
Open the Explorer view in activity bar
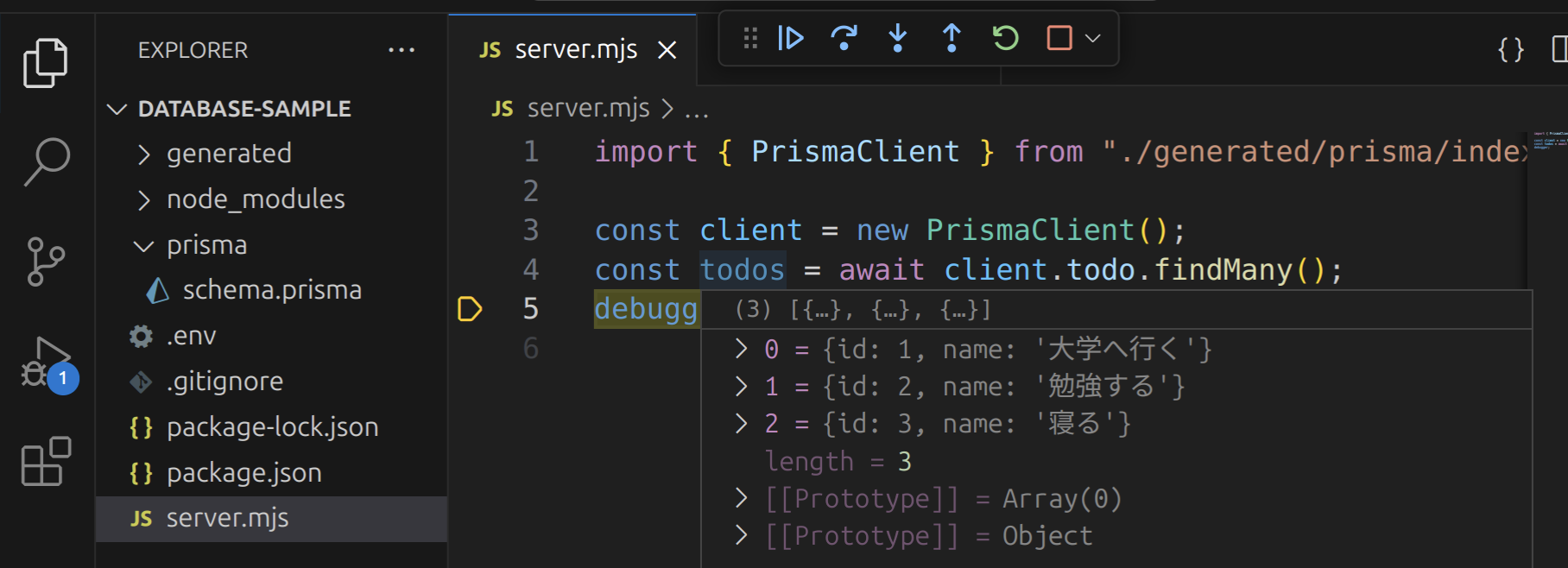(46, 62)
